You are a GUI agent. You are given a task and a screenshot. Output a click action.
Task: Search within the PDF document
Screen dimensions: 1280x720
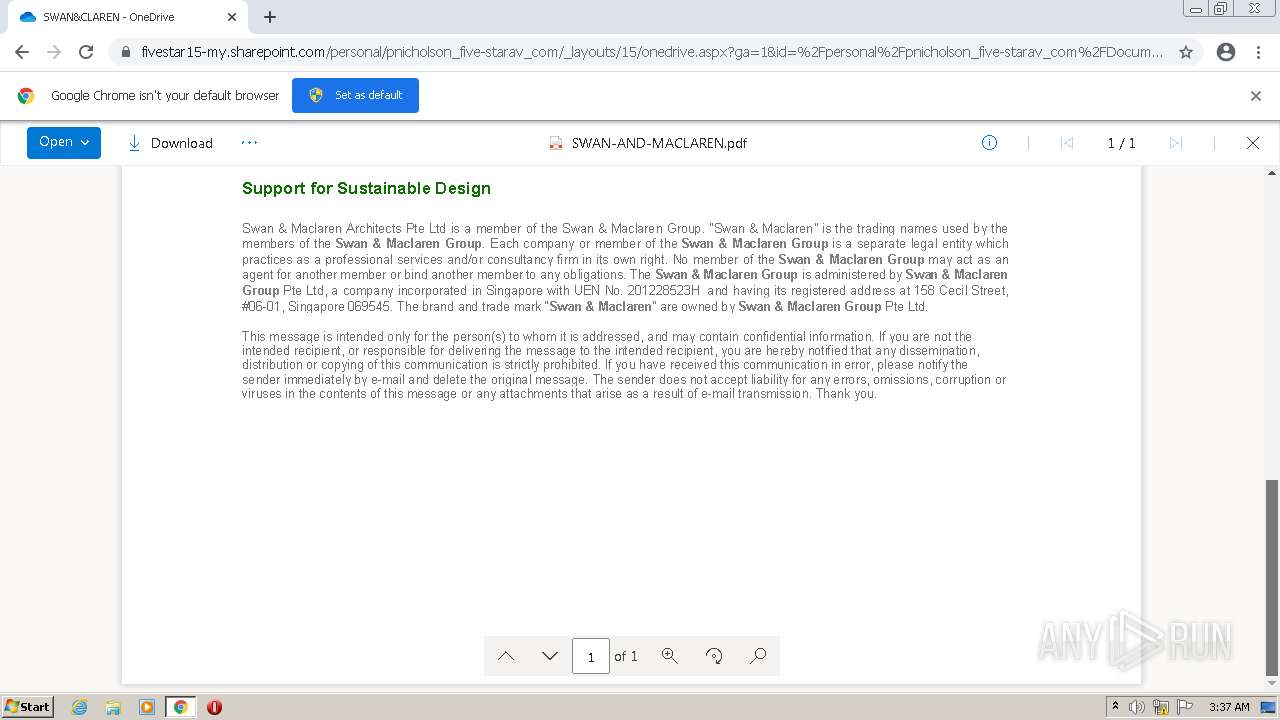(758, 656)
